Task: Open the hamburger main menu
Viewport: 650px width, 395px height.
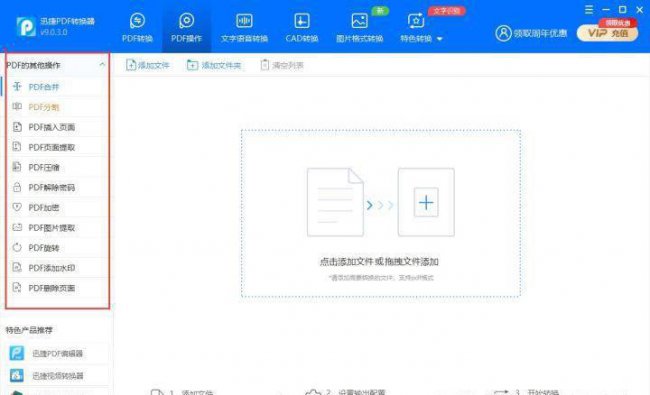Action: 589,10
